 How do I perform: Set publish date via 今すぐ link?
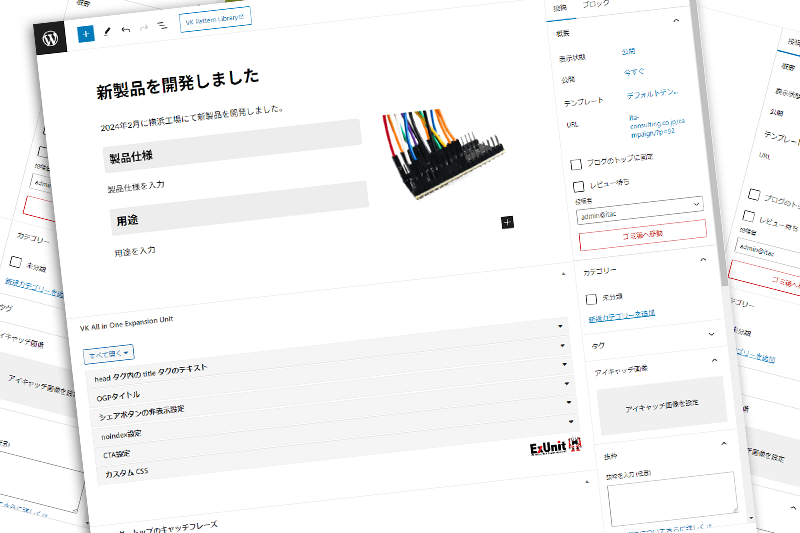[634, 72]
